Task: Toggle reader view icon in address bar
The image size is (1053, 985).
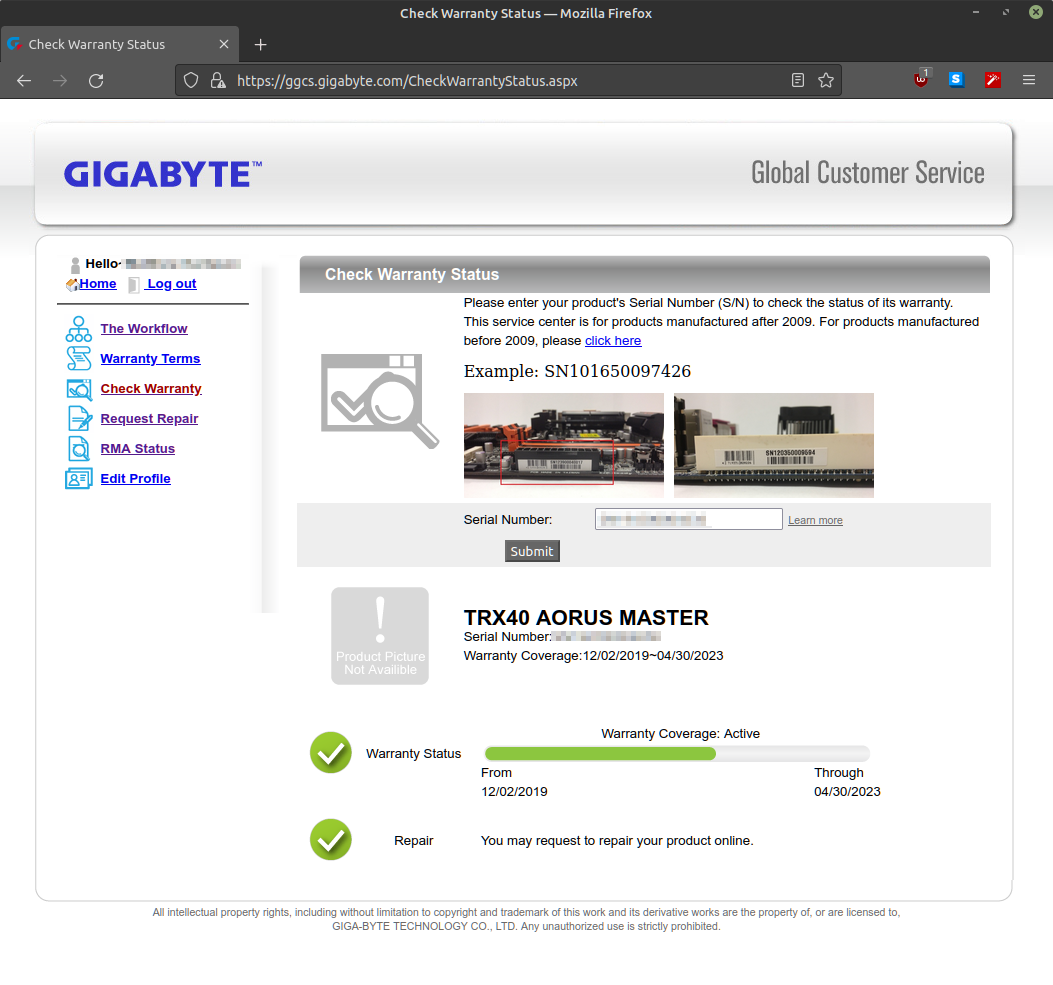Action: coord(798,81)
